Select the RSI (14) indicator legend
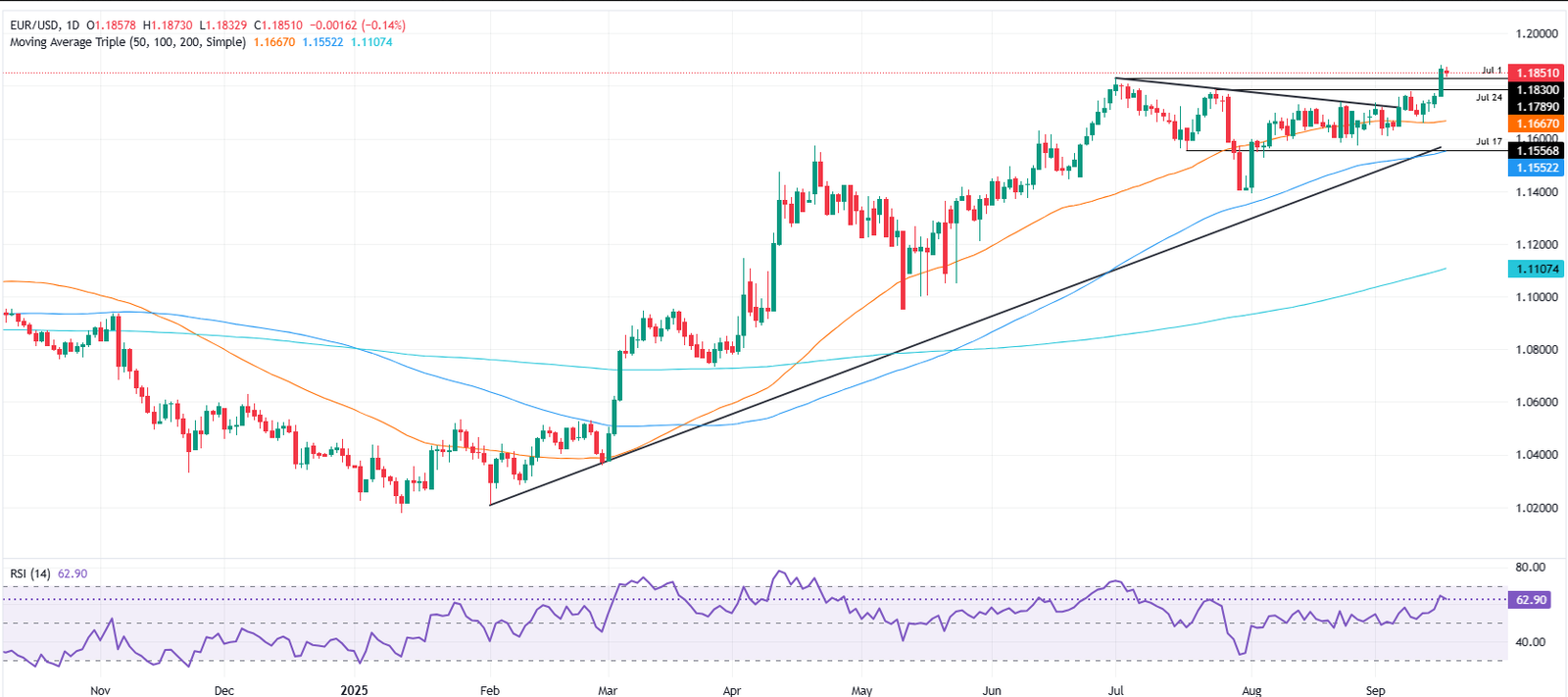1568x697 pixels. point(29,573)
